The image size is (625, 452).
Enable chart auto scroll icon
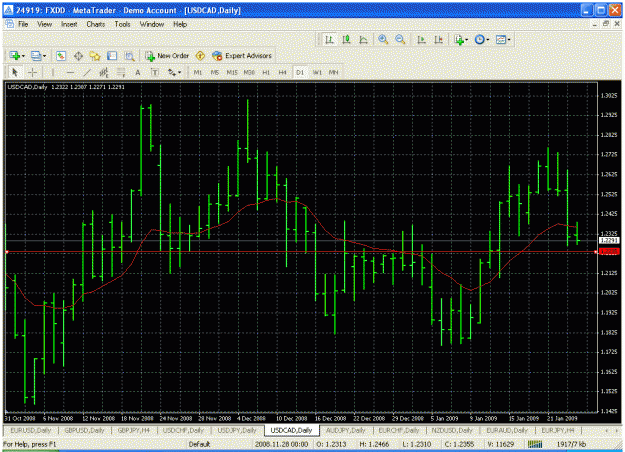[421, 39]
